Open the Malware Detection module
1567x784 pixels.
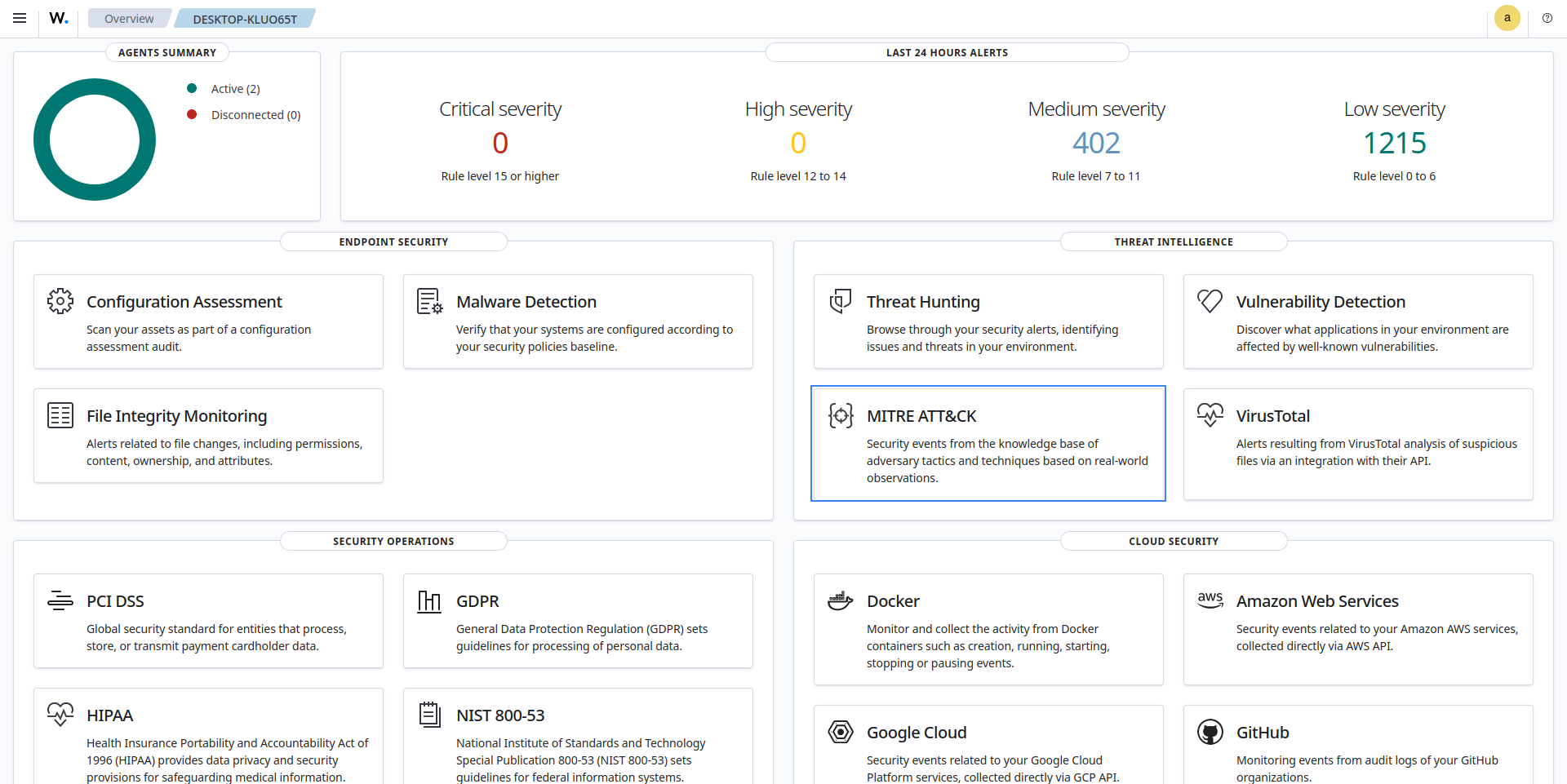(578, 321)
